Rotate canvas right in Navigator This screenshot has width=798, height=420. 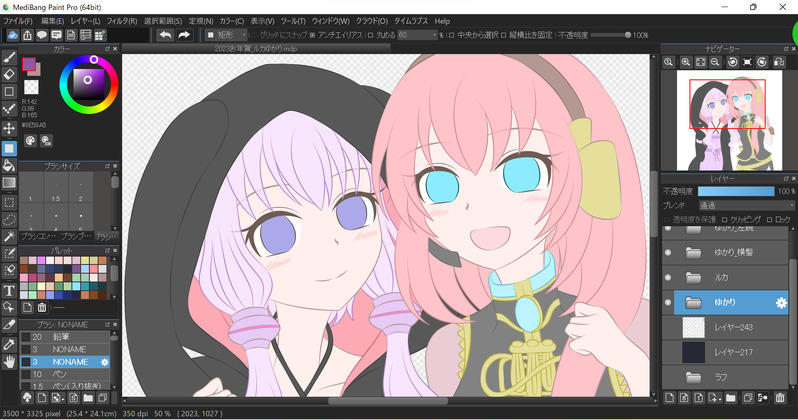tap(762, 62)
